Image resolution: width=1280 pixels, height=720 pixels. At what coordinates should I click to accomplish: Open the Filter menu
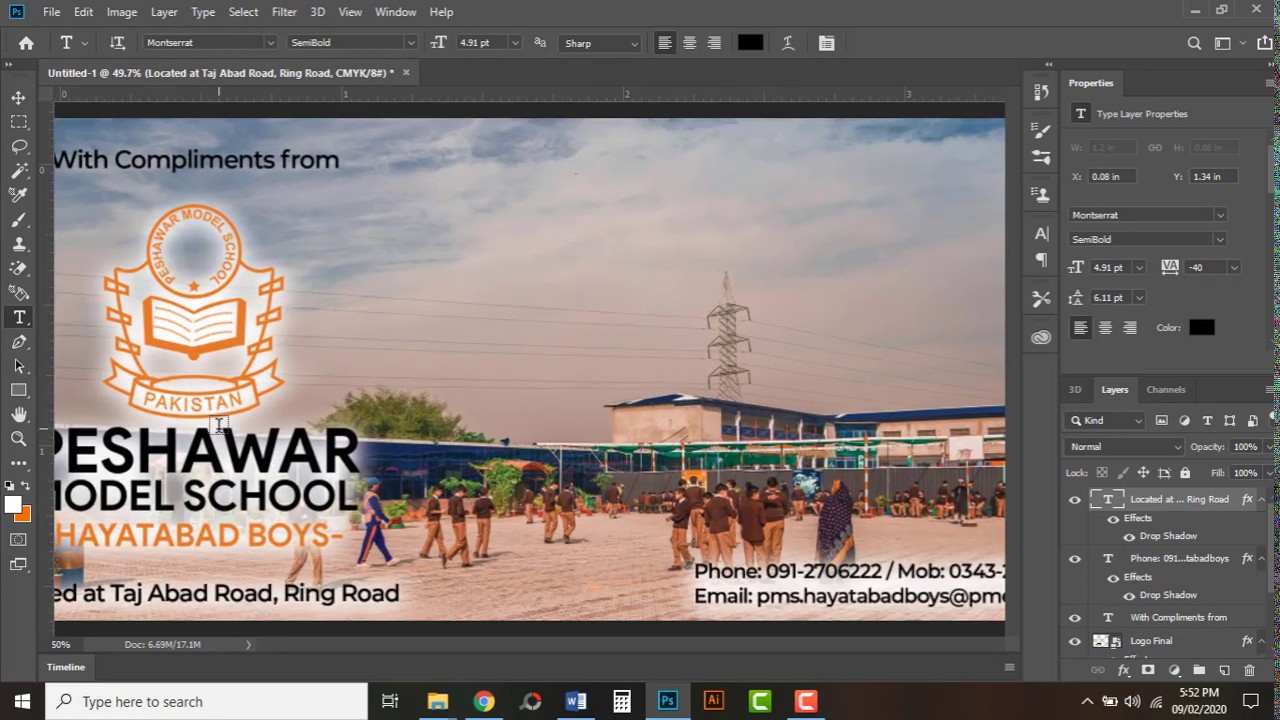pyautogui.click(x=284, y=12)
